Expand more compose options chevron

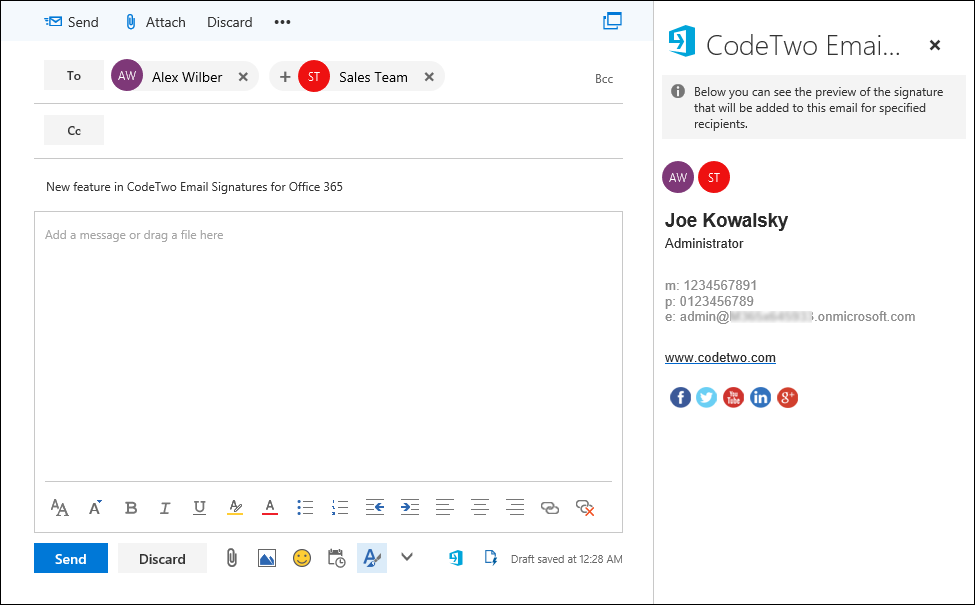tap(407, 557)
